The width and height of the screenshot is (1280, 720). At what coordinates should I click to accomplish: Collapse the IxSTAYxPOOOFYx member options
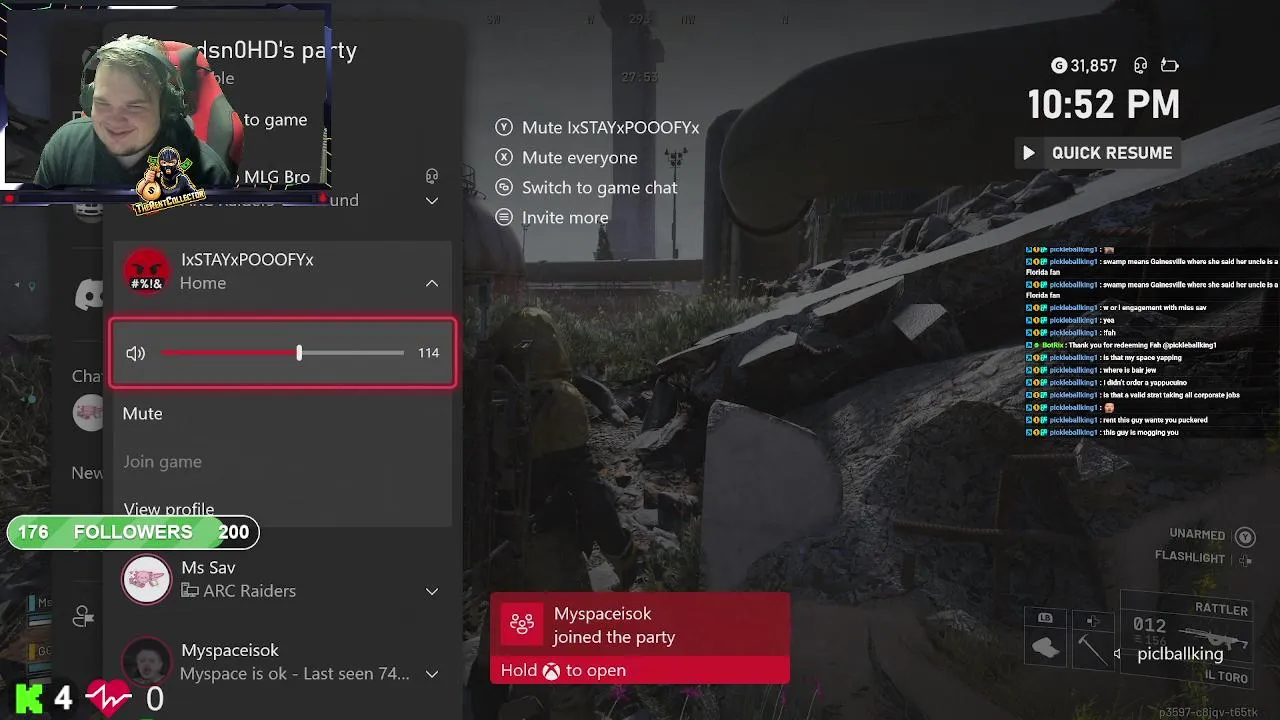tap(432, 284)
